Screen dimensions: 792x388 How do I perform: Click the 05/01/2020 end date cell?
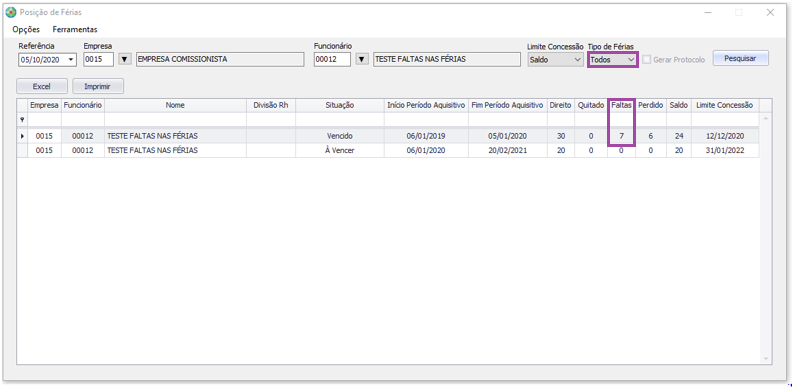(508, 136)
